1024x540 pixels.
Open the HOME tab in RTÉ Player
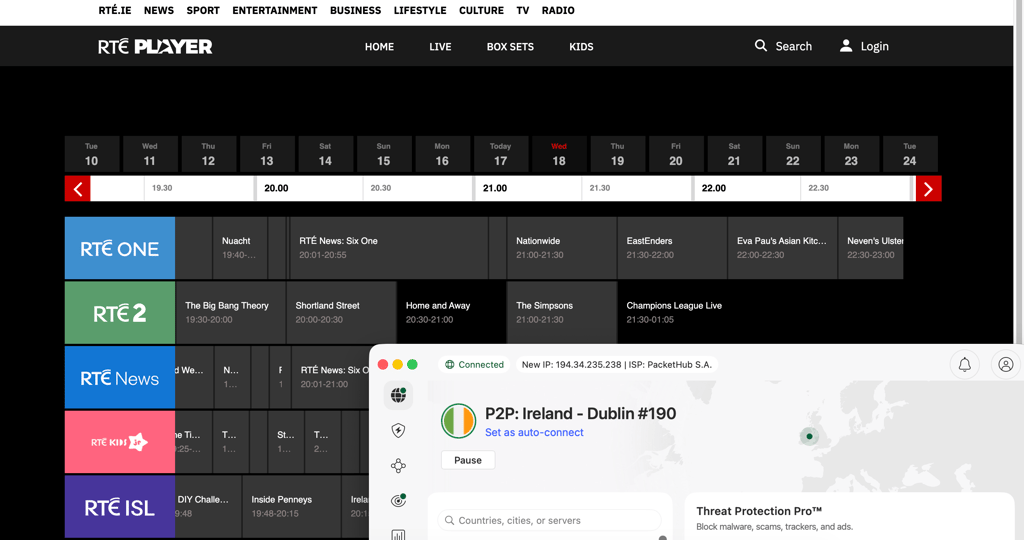coord(379,47)
